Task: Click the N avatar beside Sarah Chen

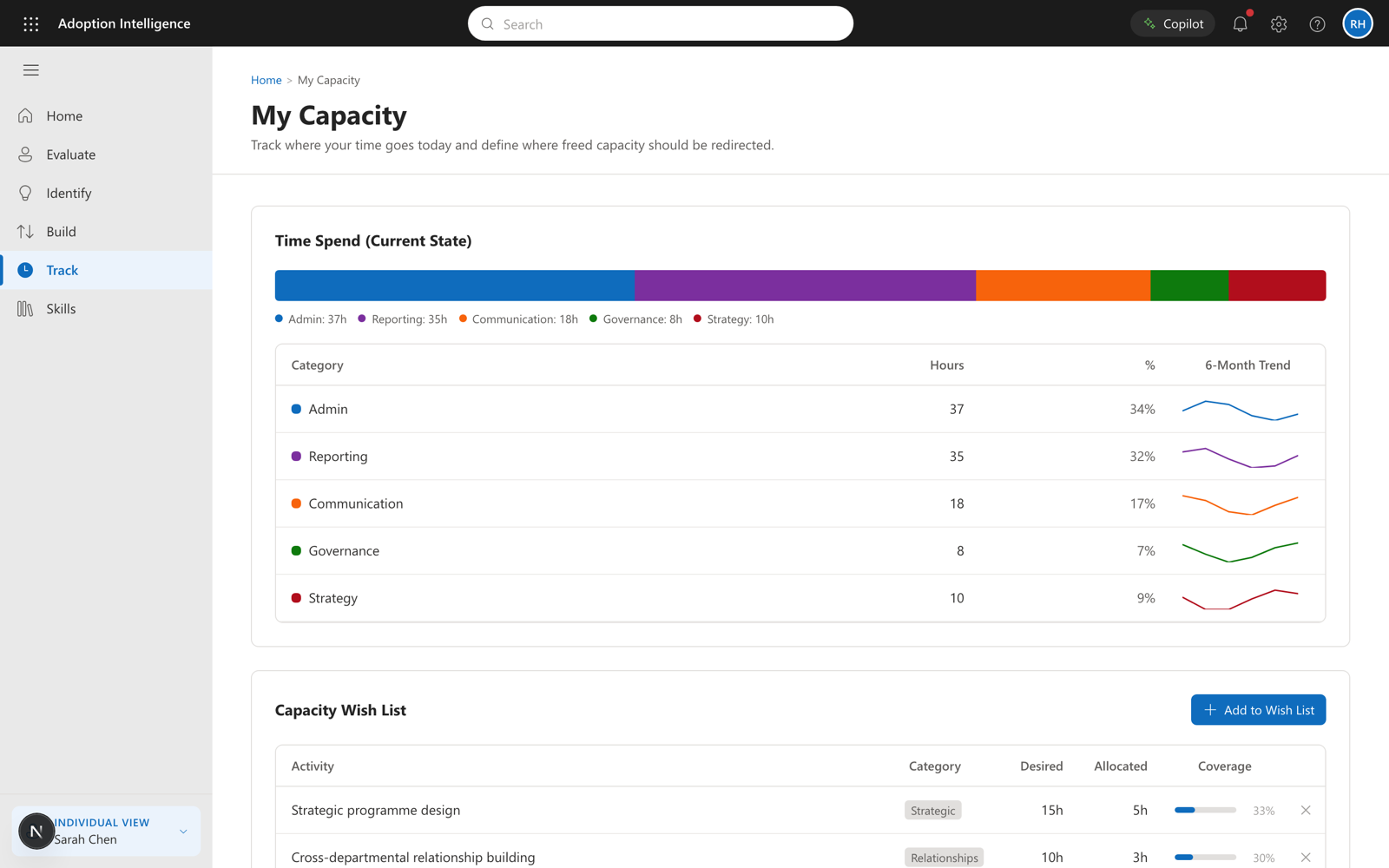Action: coord(36,832)
